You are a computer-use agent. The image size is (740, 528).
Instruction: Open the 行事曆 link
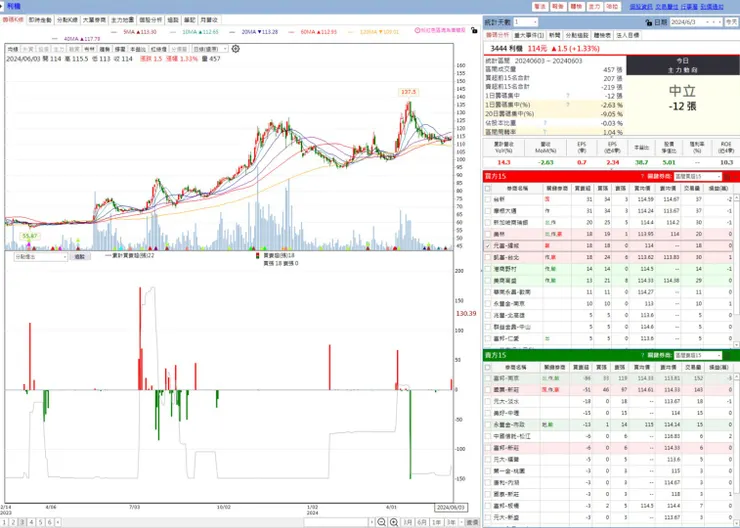[x=689, y=7]
